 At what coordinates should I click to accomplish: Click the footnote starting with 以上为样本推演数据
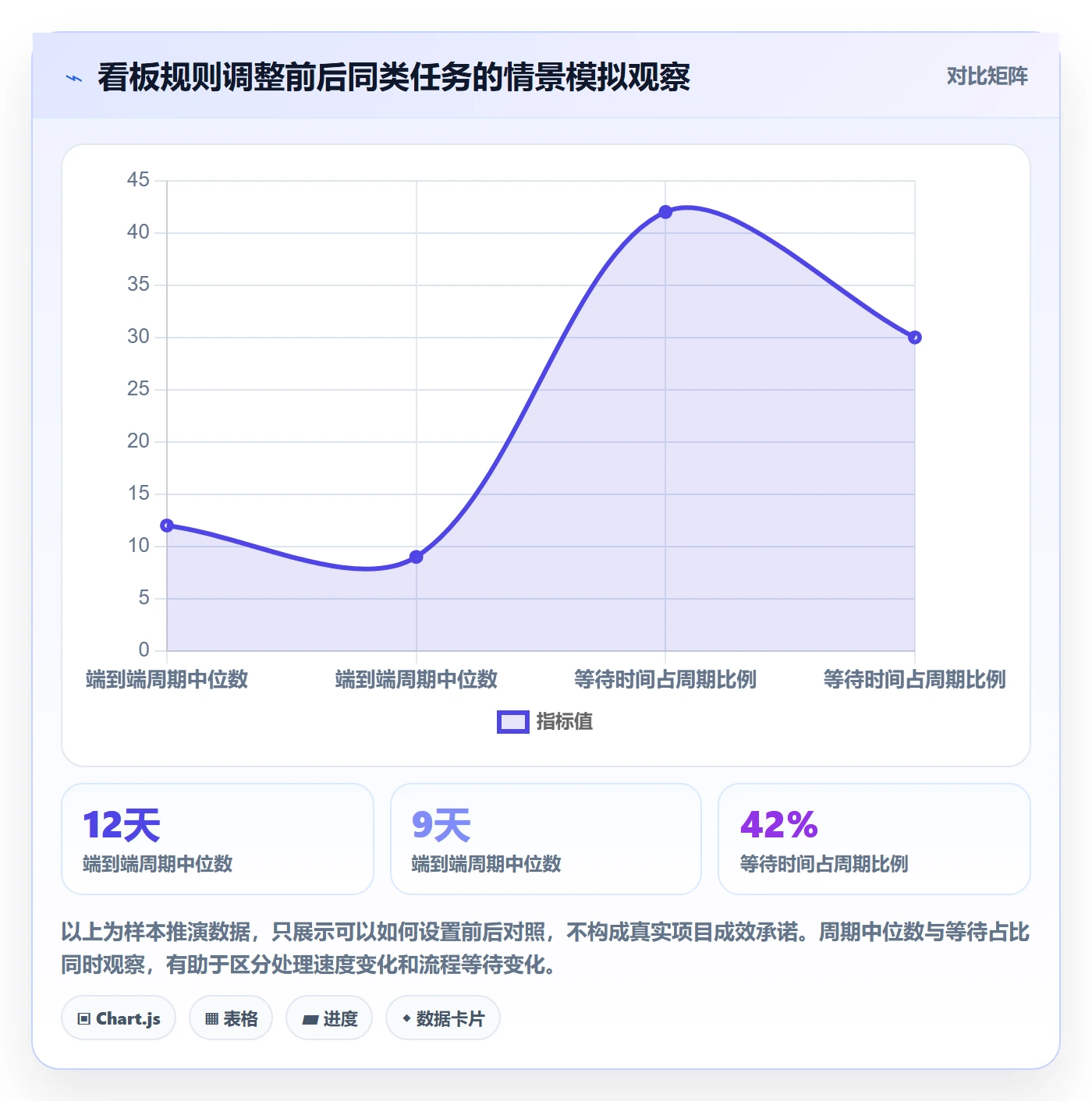546,948
